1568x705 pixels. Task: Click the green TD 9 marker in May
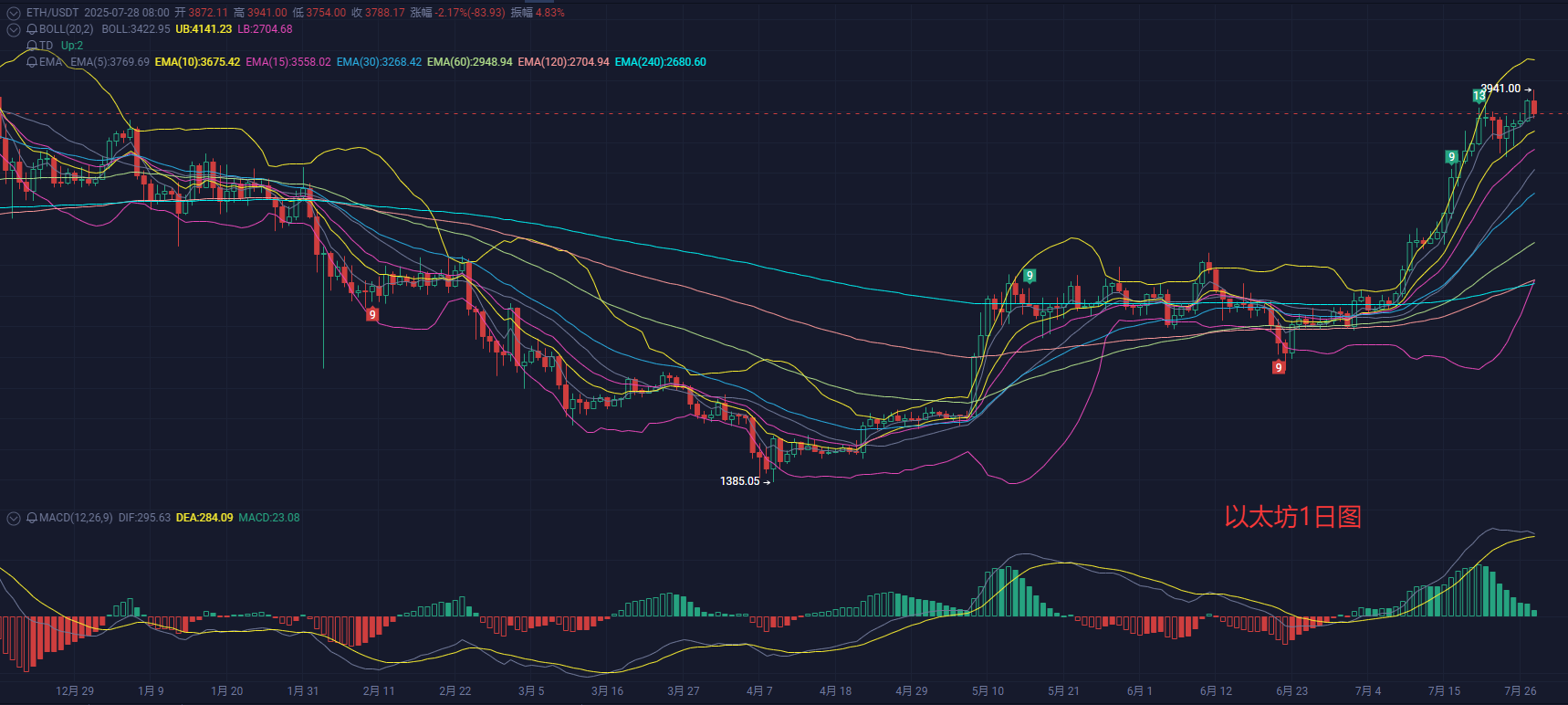(1030, 276)
